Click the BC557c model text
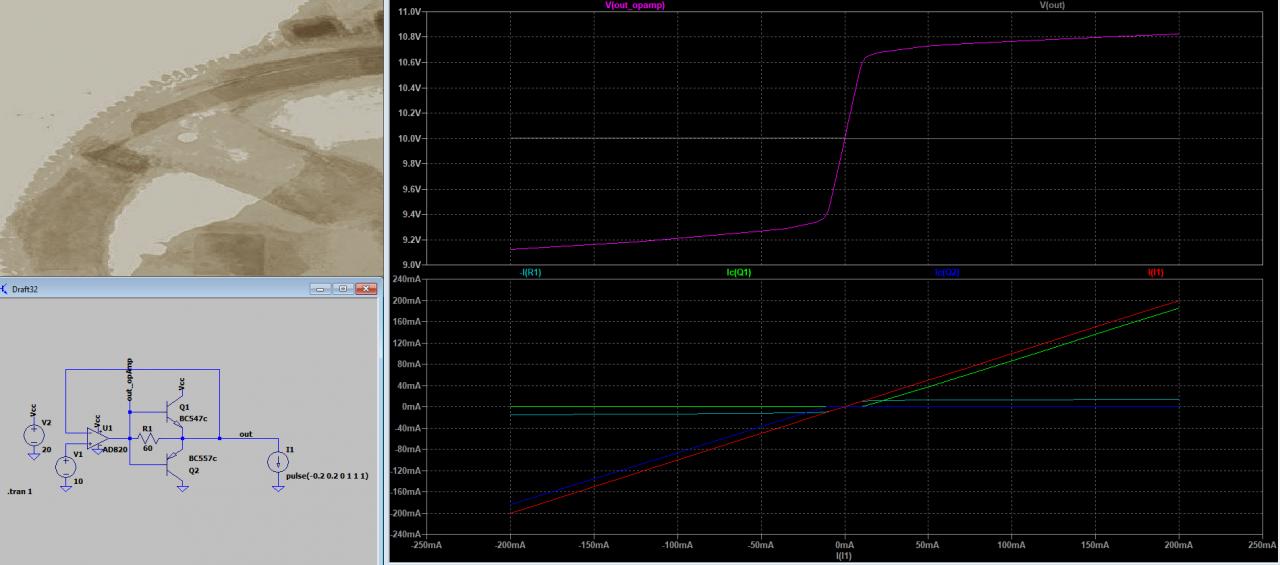Image resolution: width=1280 pixels, height=565 pixels. click(x=203, y=458)
